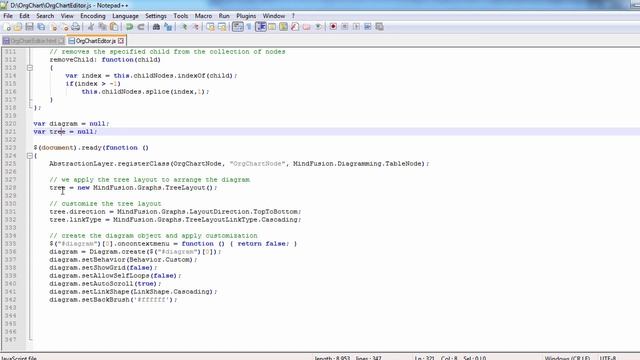
Task: Open the Macro menu
Action: click(x=203, y=16)
